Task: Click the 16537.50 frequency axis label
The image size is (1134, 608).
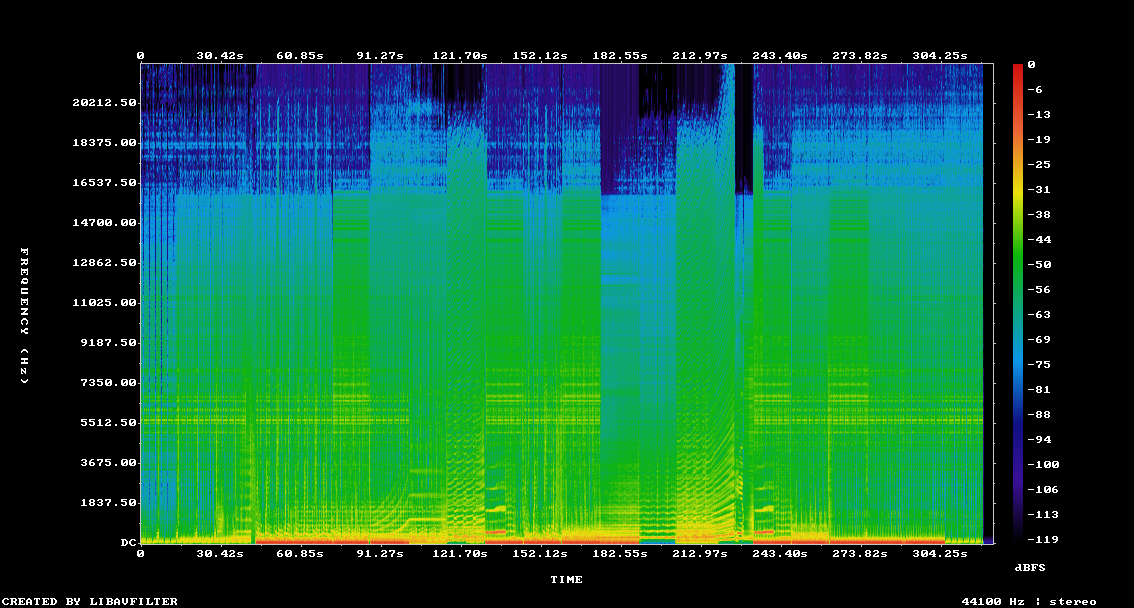Action: coord(103,183)
